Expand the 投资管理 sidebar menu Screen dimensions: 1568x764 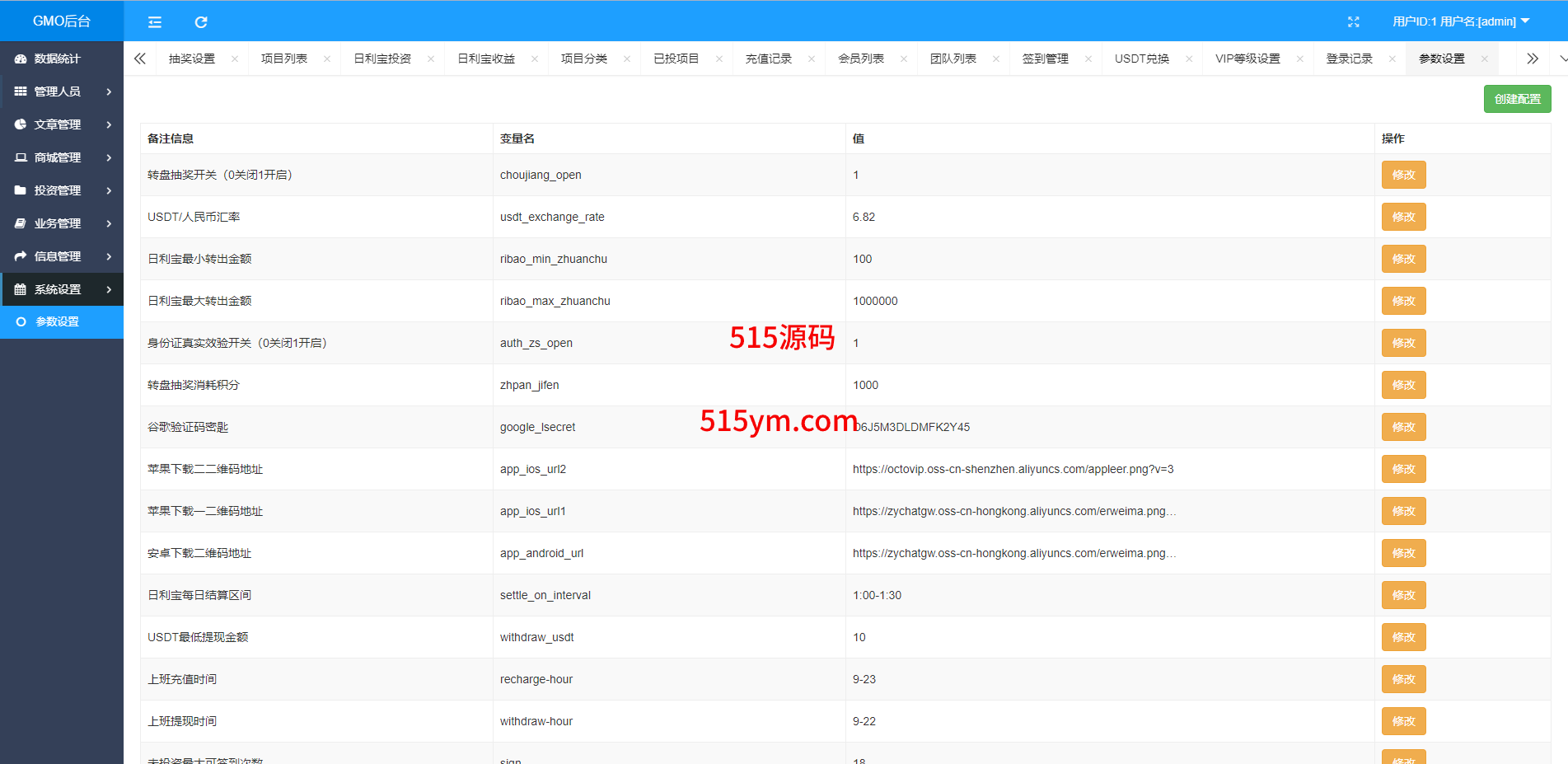pos(62,190)
